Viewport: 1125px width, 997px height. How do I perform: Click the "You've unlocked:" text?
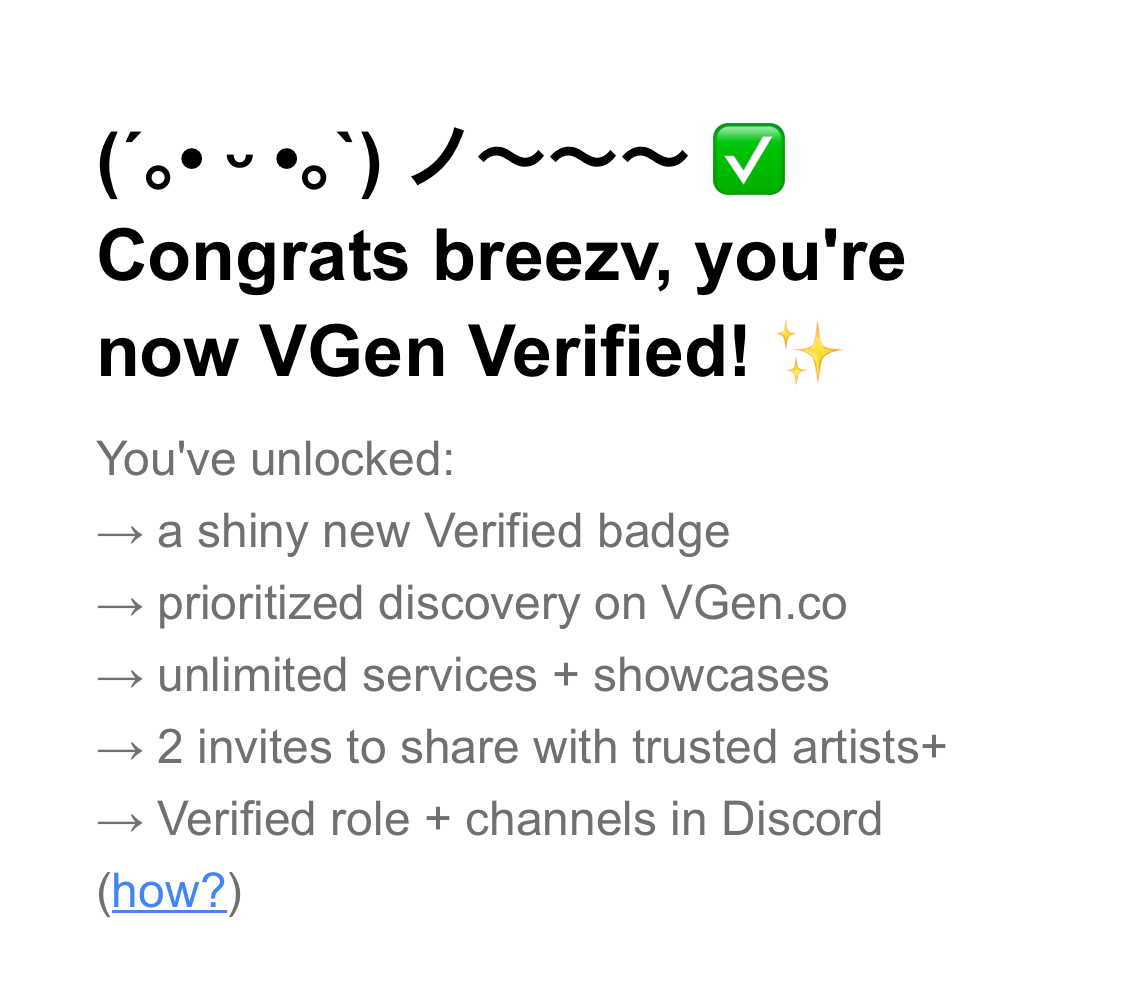276,460
